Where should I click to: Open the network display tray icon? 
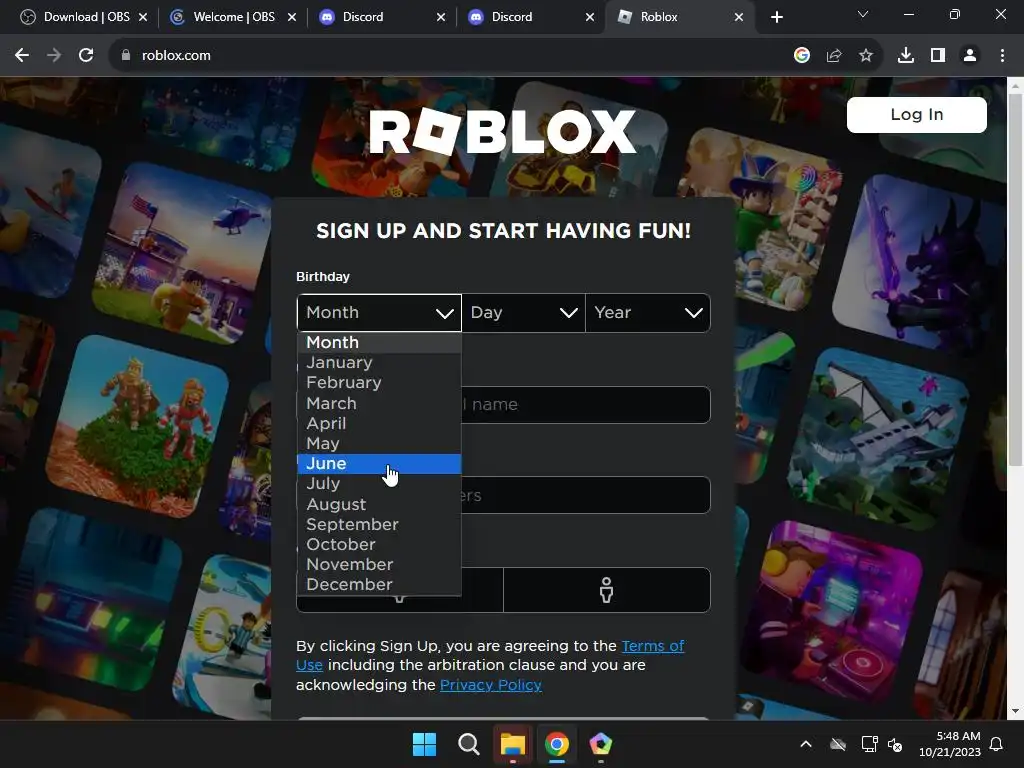[x=869, y=744]
